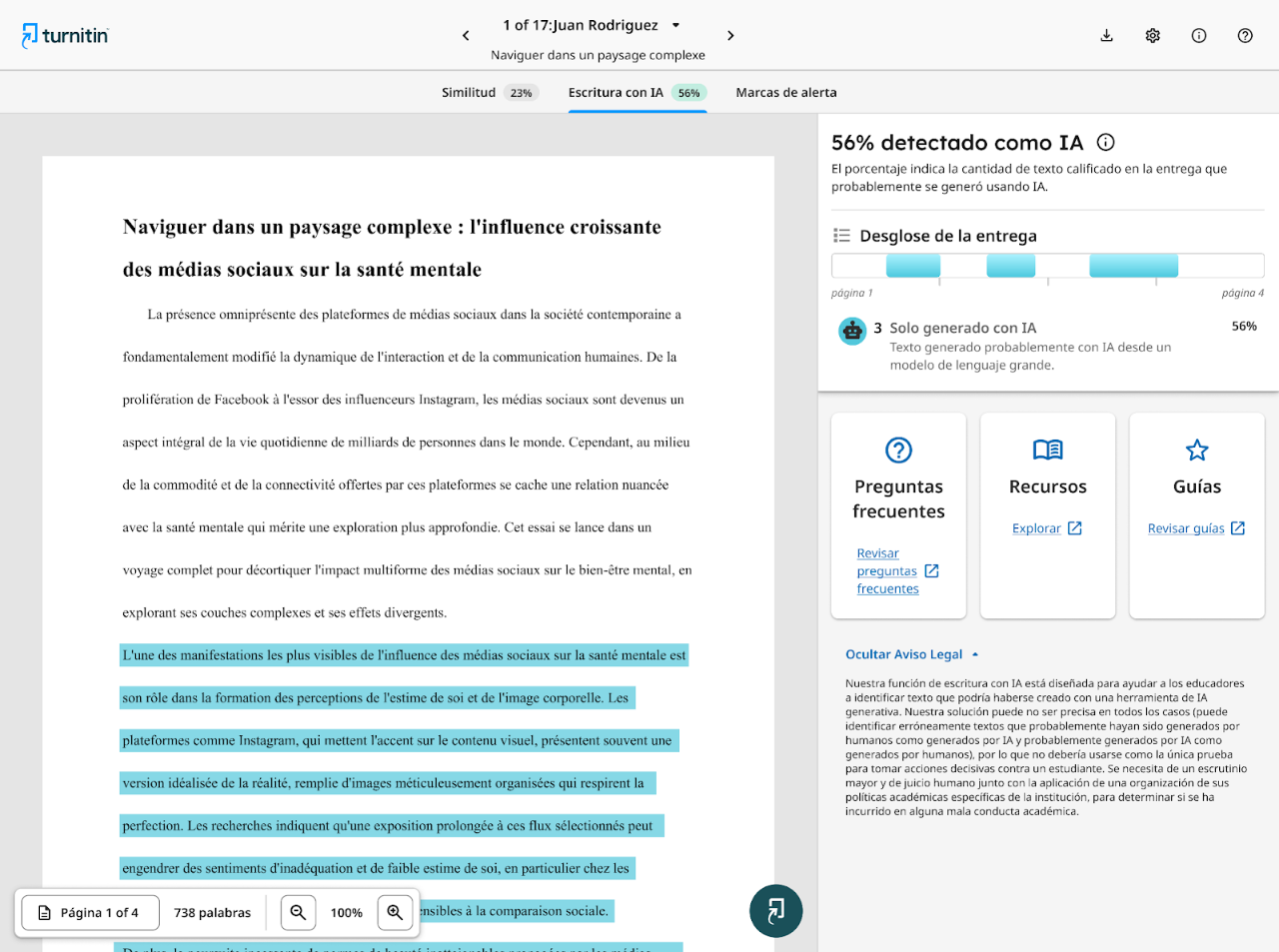The width and height of the screenshot is (1279, 952).
Task: Click the download submission icon
Action: point(1106,34)
